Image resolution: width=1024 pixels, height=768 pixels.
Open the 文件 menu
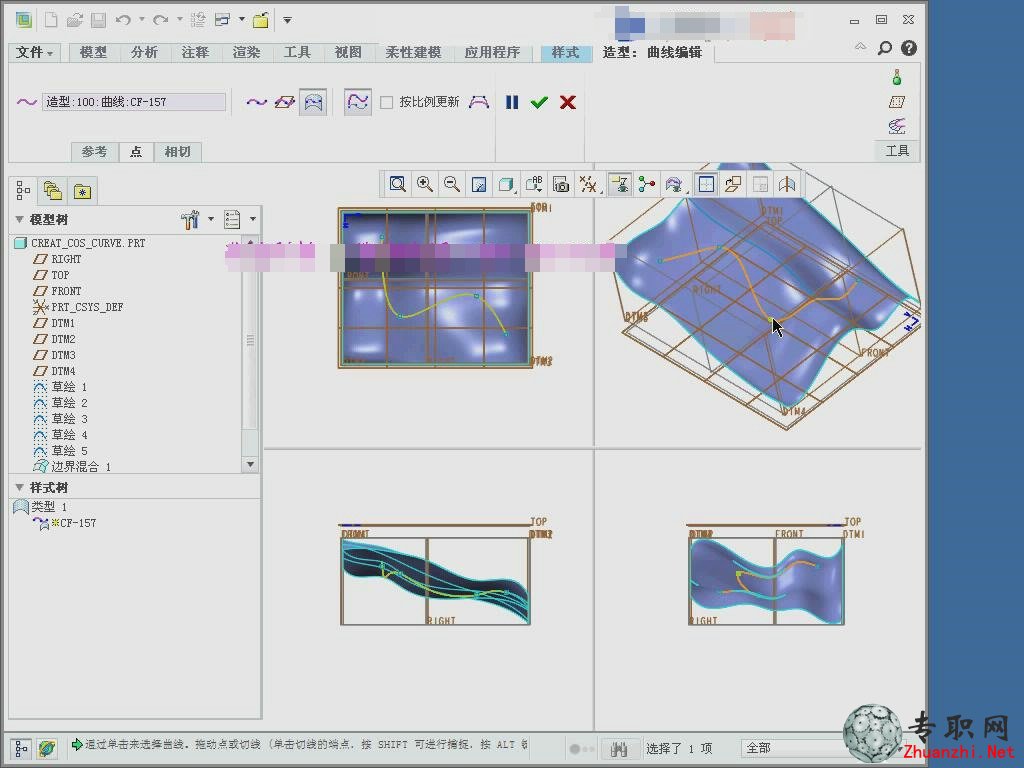pos(34,52)
